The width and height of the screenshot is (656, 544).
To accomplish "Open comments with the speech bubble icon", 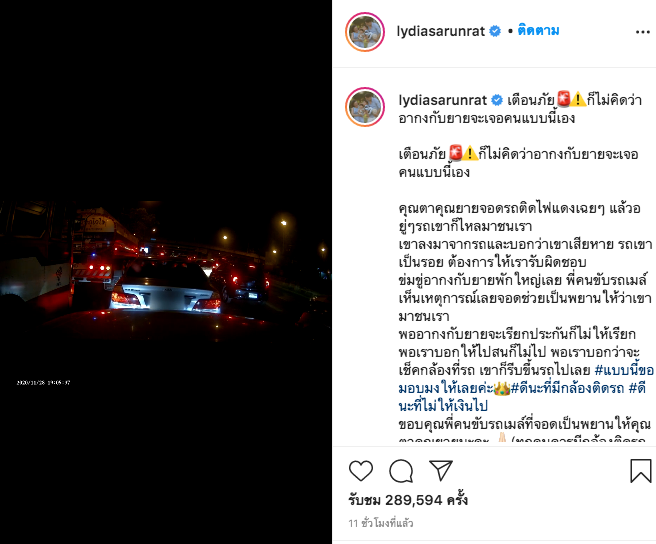I will 401,471.
